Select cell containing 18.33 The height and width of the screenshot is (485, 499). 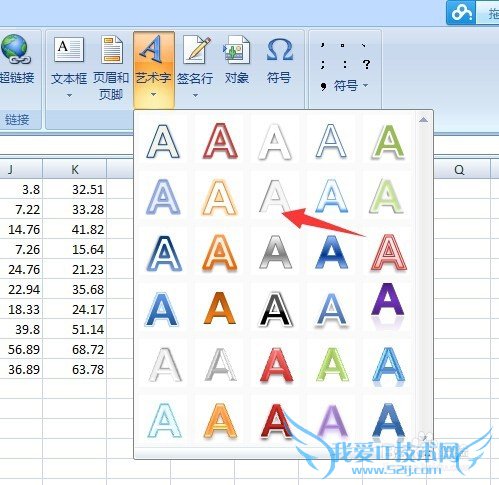point(21,310)
